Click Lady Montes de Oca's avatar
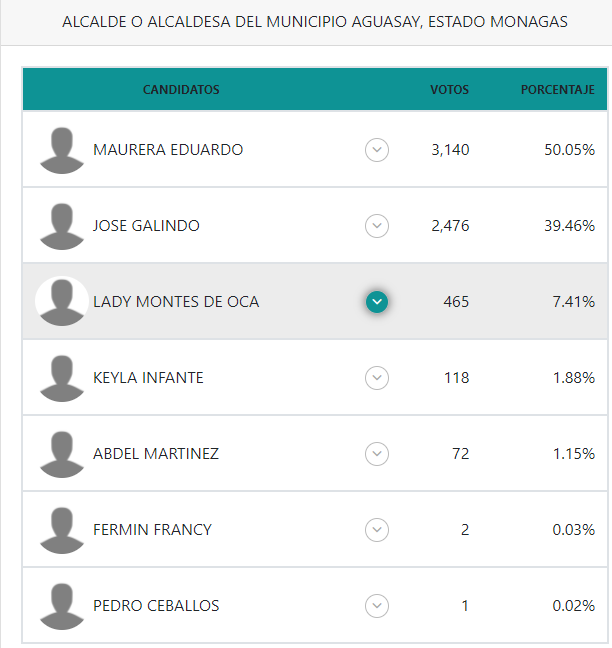612x648 pixels. point(62,302)
